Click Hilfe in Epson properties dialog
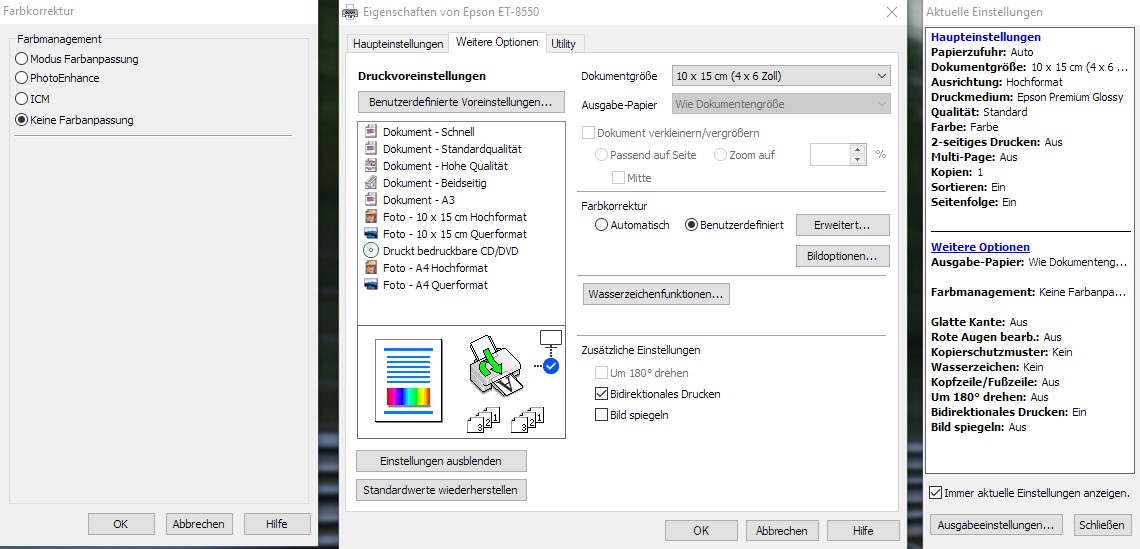Screen dimensions: 1140x549 click(x=863, y=531)
